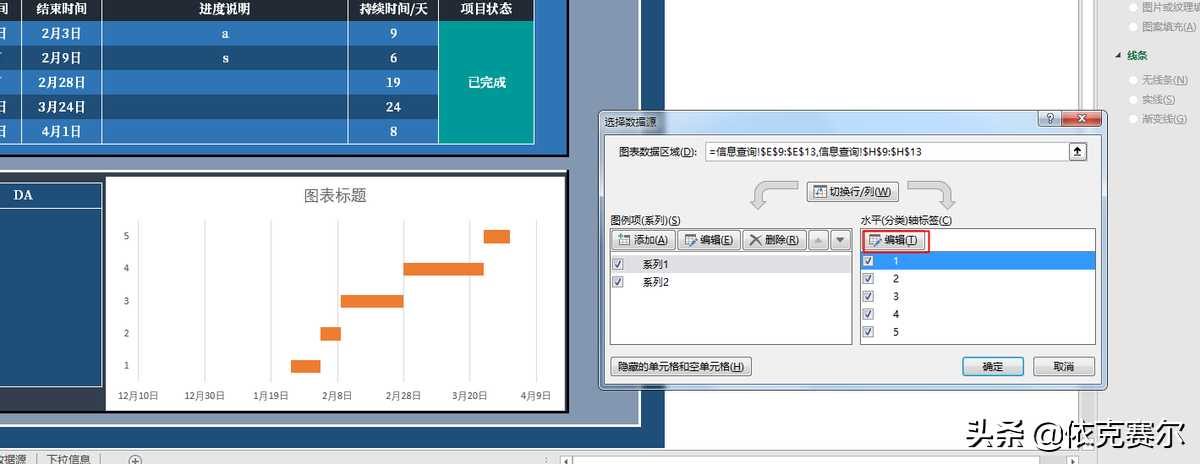Move series down arrow
This screenshot has width=1200, height=464.
[840, 240]
